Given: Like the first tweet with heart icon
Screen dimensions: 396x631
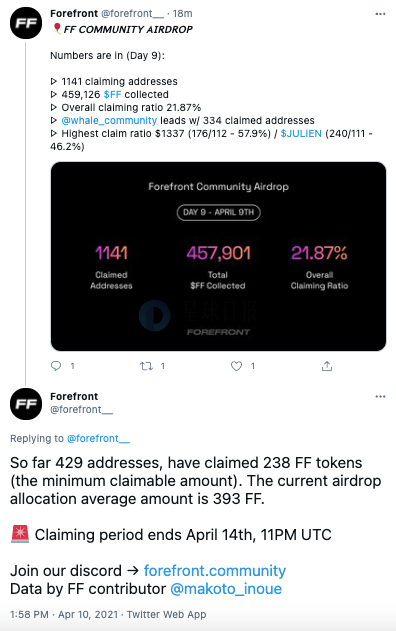Looking at the screenshot, I should coord(236,366).
